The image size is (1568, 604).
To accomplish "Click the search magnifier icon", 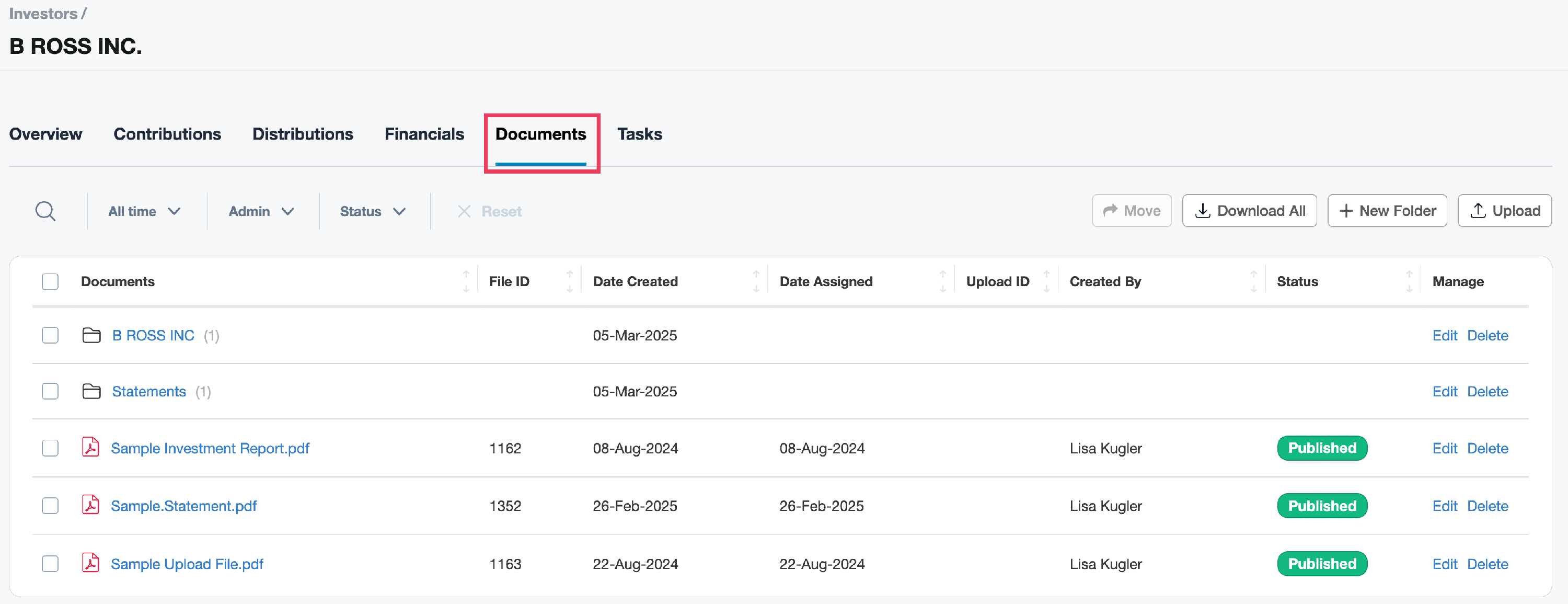I will pyautogui.click(x=45, y=211).
